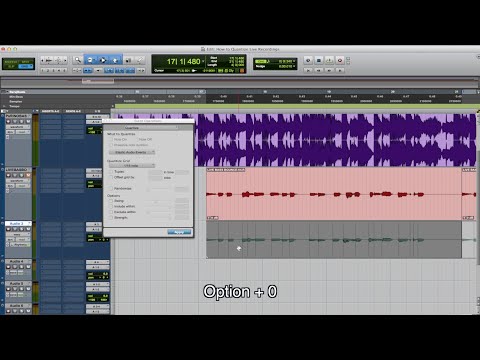Mute the LIVE BASS track
Viewport: 480px width, 360px height.
pyautogui.click(x=28, y=175)
